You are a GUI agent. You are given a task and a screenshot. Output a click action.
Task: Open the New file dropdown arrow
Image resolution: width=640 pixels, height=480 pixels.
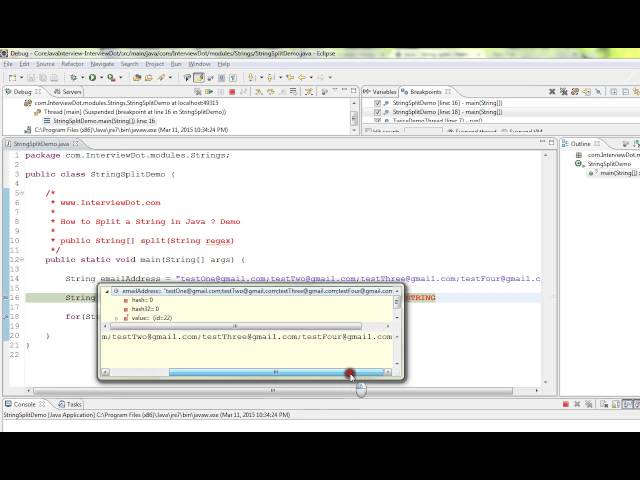pos(22,77)
